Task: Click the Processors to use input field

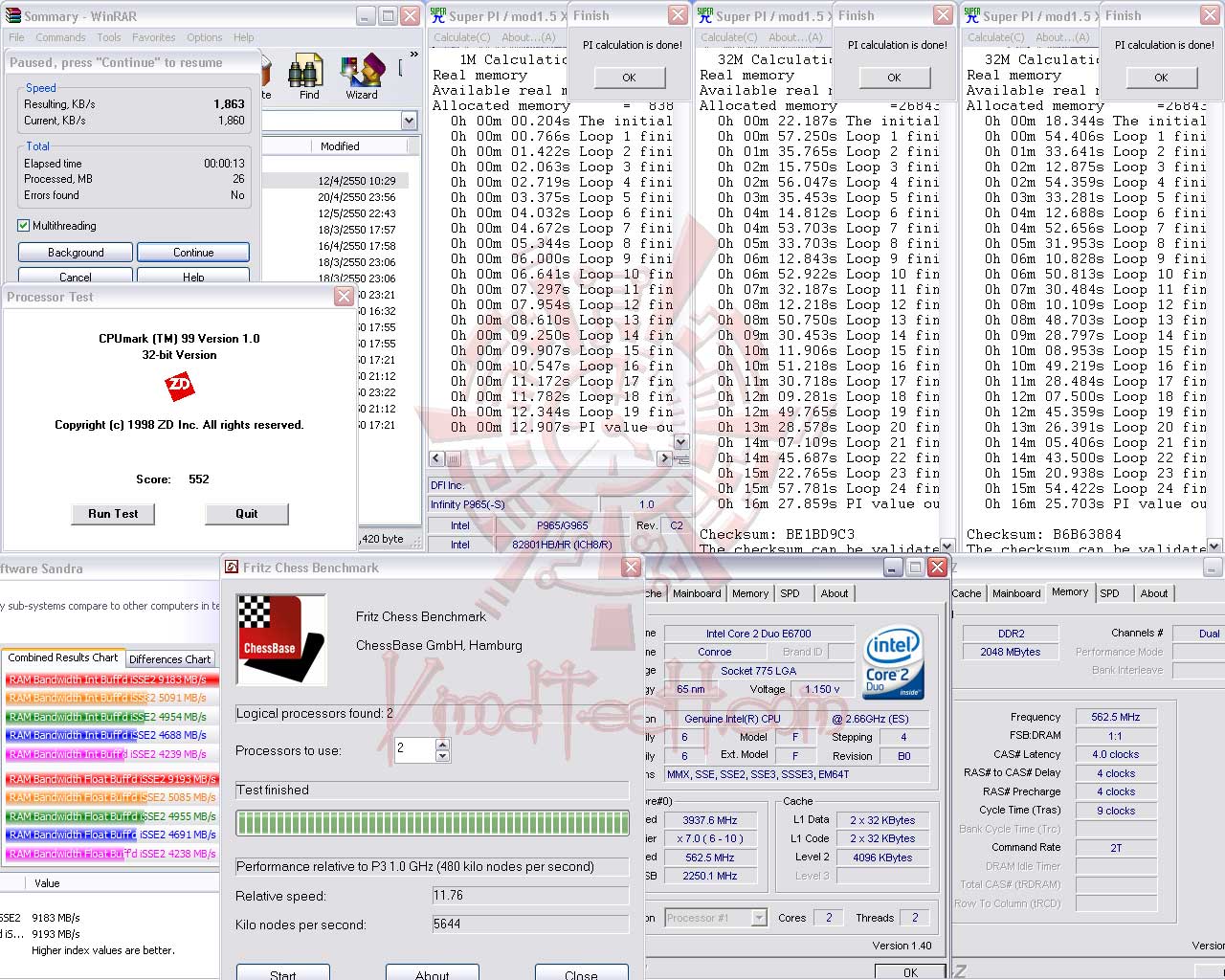Action: [x=415, y=750]
